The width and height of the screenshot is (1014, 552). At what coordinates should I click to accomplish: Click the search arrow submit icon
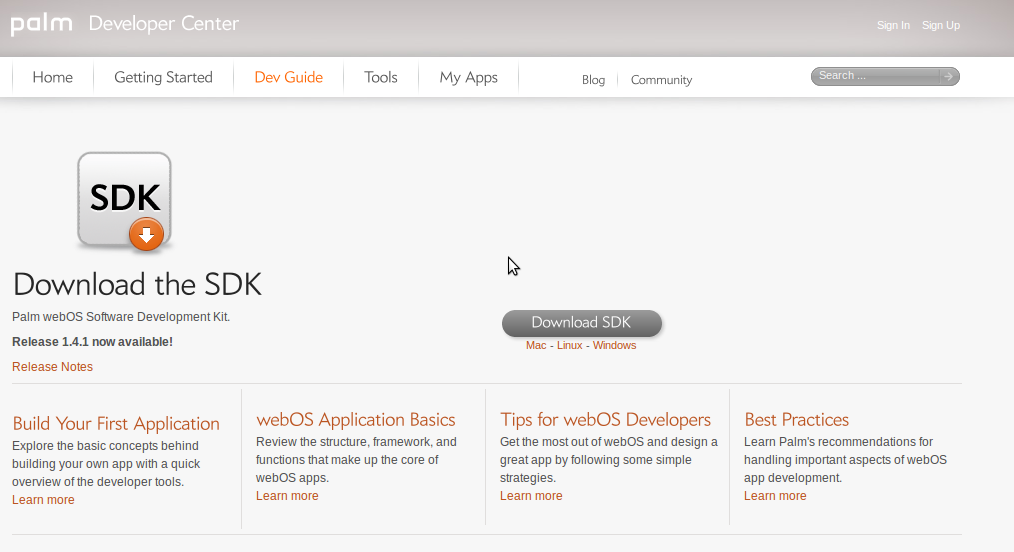point(948,76)
